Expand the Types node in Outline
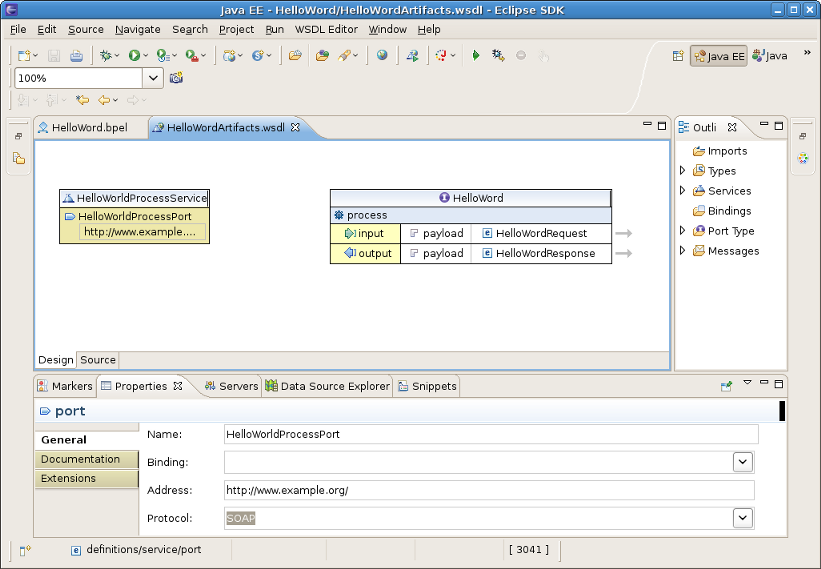The width and height of the screenshot is (821, 569). [x=683, y=171]
